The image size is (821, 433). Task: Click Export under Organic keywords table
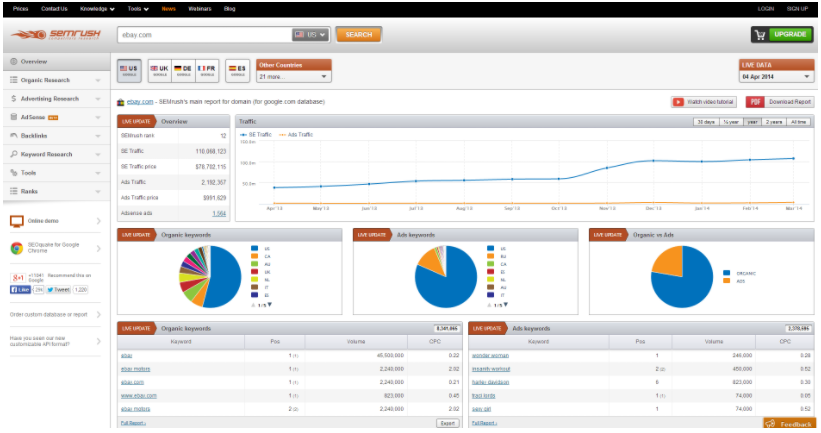click(x=448, y=423)
